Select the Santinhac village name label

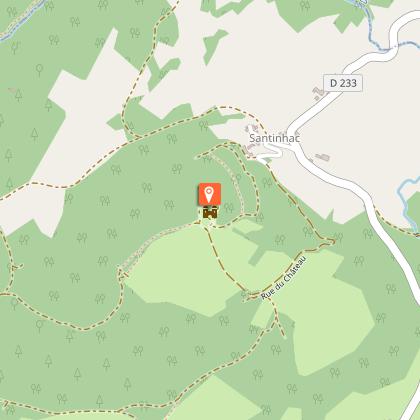pos(275,138)
